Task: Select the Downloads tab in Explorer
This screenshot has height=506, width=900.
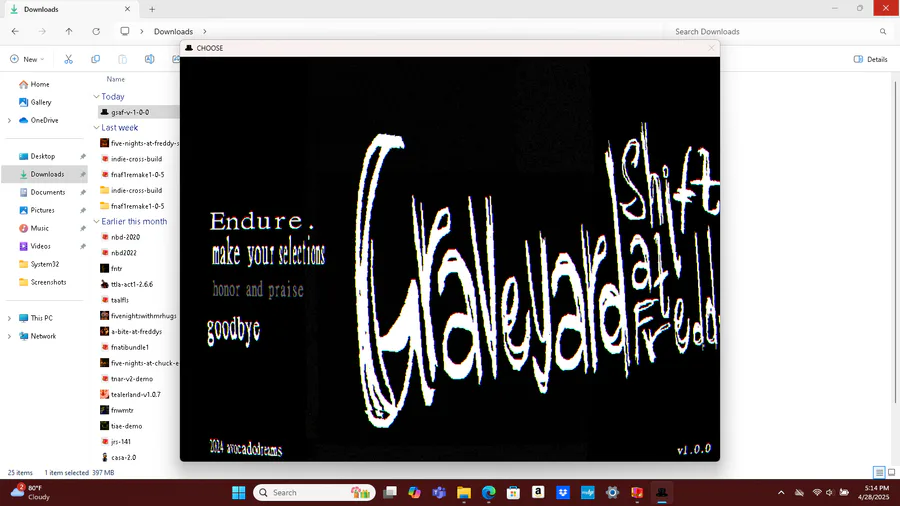Action: coord(69,9)
